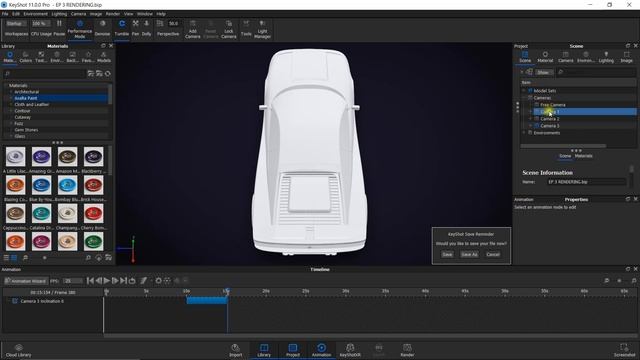Open the Library Favorites tab
This screenshot has width=640, height=360.
88,57
